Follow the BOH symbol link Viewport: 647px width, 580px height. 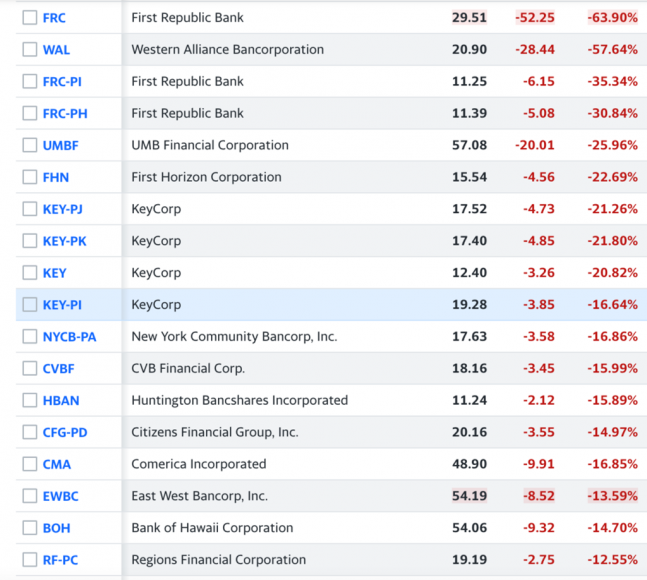tap(56, 528)
